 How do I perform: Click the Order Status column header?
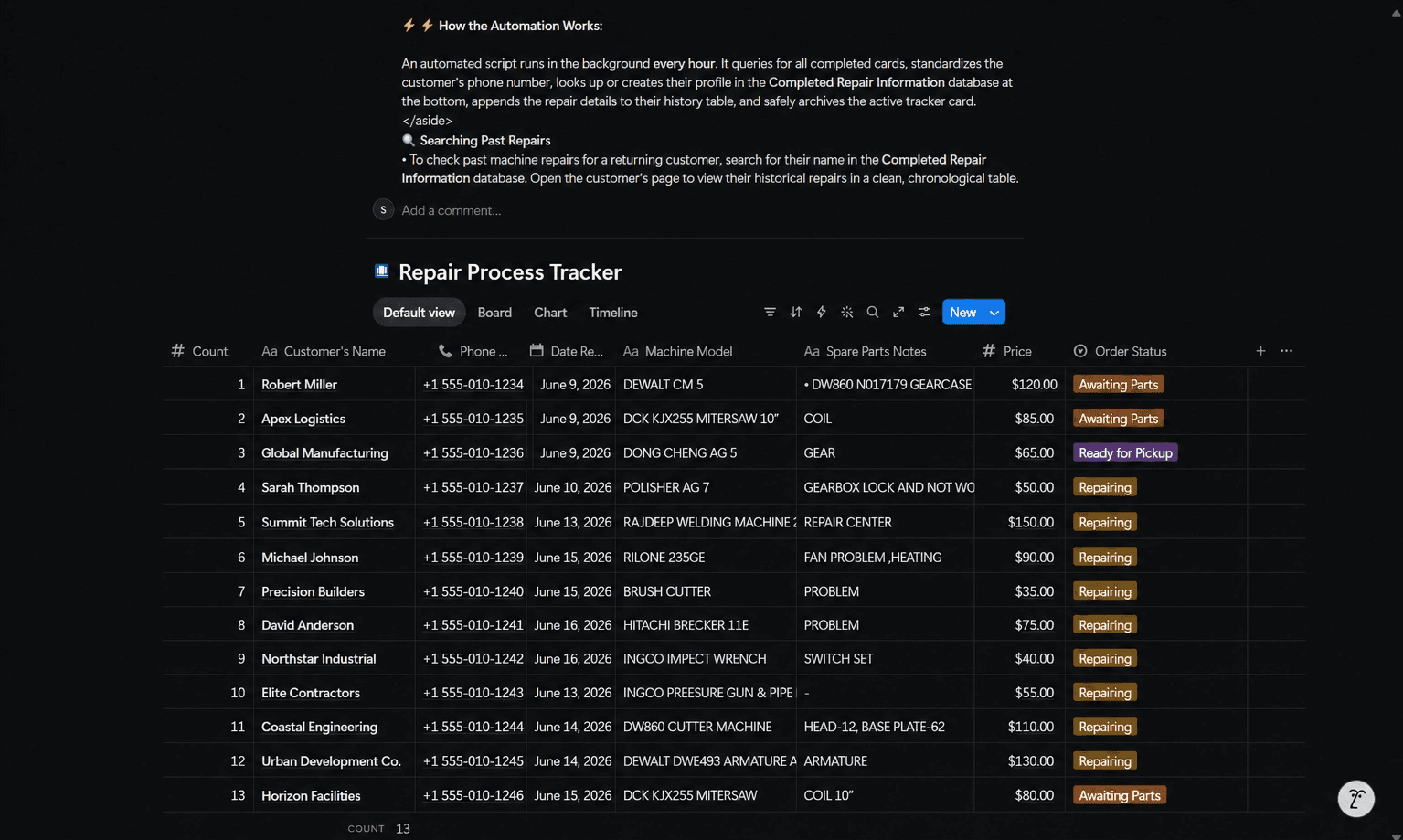point(1121,351)
